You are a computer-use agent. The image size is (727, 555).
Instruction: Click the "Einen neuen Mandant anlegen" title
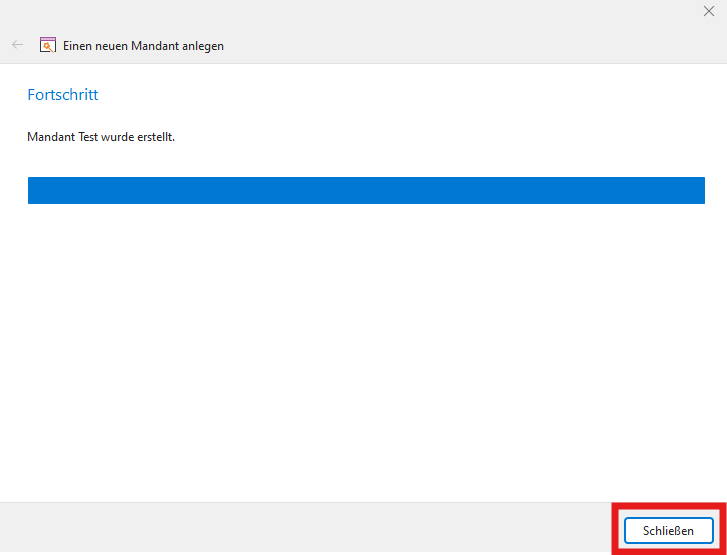[143, 46]
